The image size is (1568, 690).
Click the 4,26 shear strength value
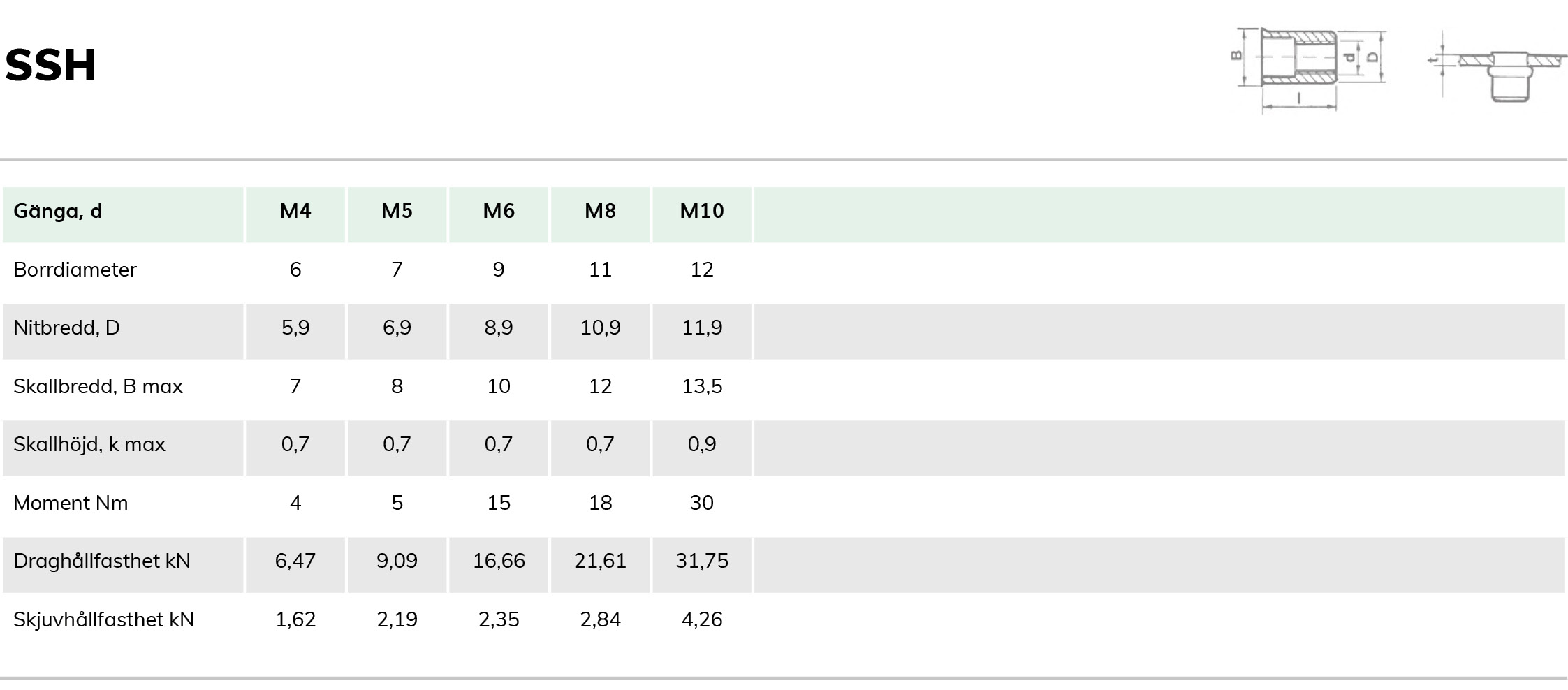click(x=702, y=619)
